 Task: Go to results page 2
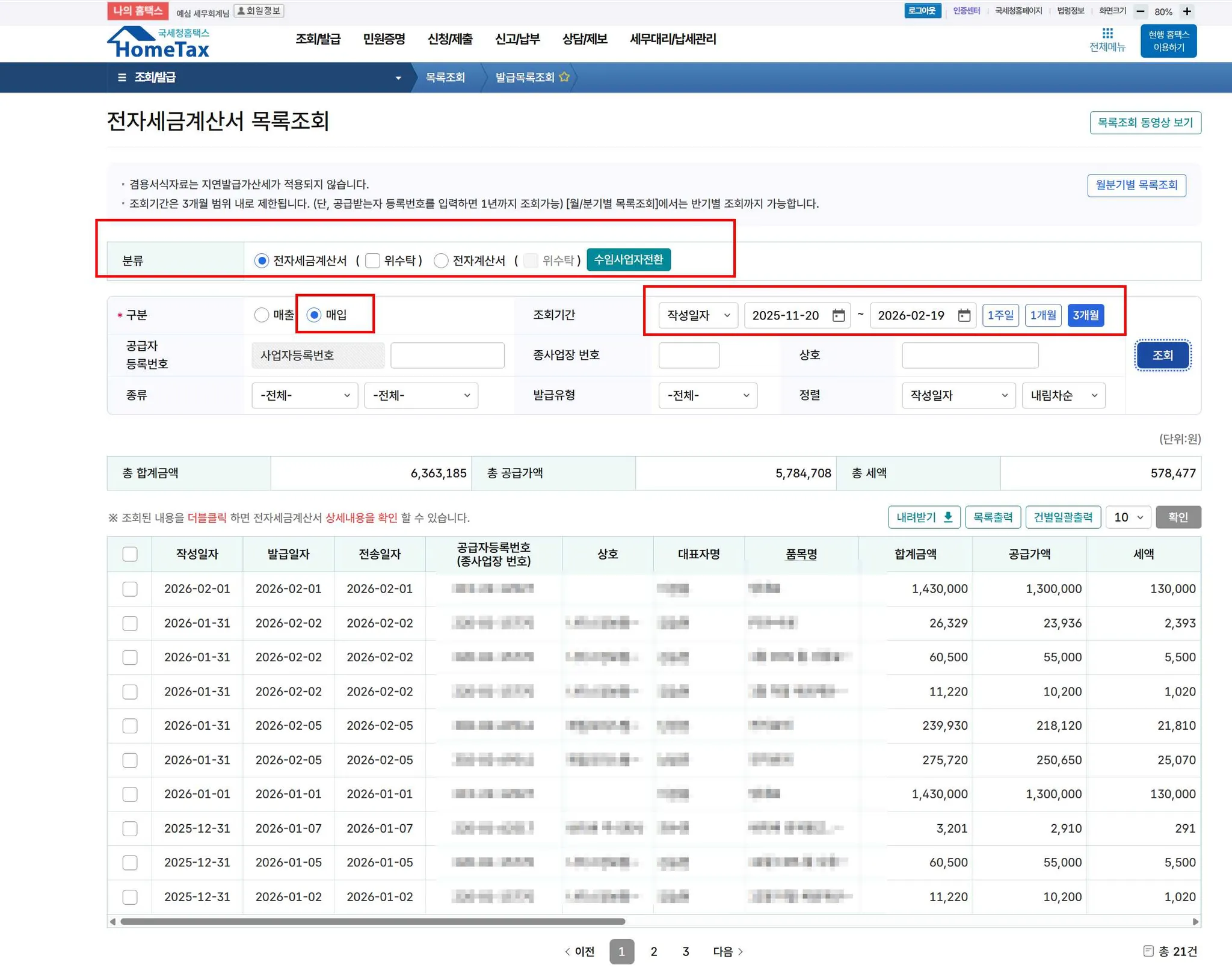coord(654,952)
